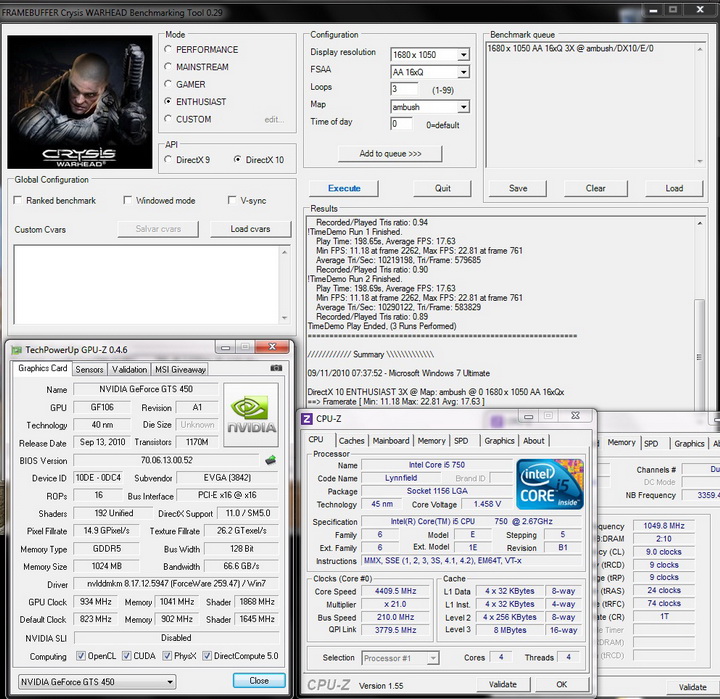This screenshot has height=699, width=720.
Task: Click Validate button in front CPU-Z window
Action: coord(503,684)
